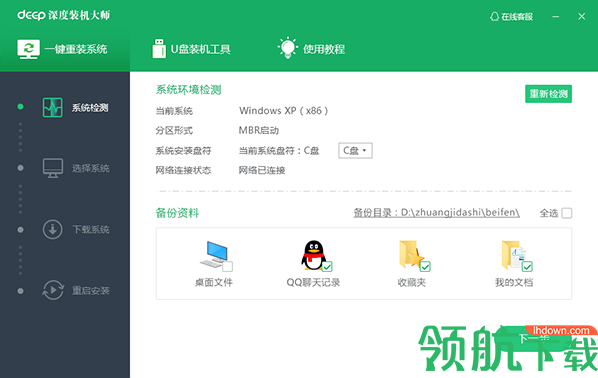The width and height of the screenshot is (598, 378).
Task: Click the system check pulse icon
Action: pos(53,108)
